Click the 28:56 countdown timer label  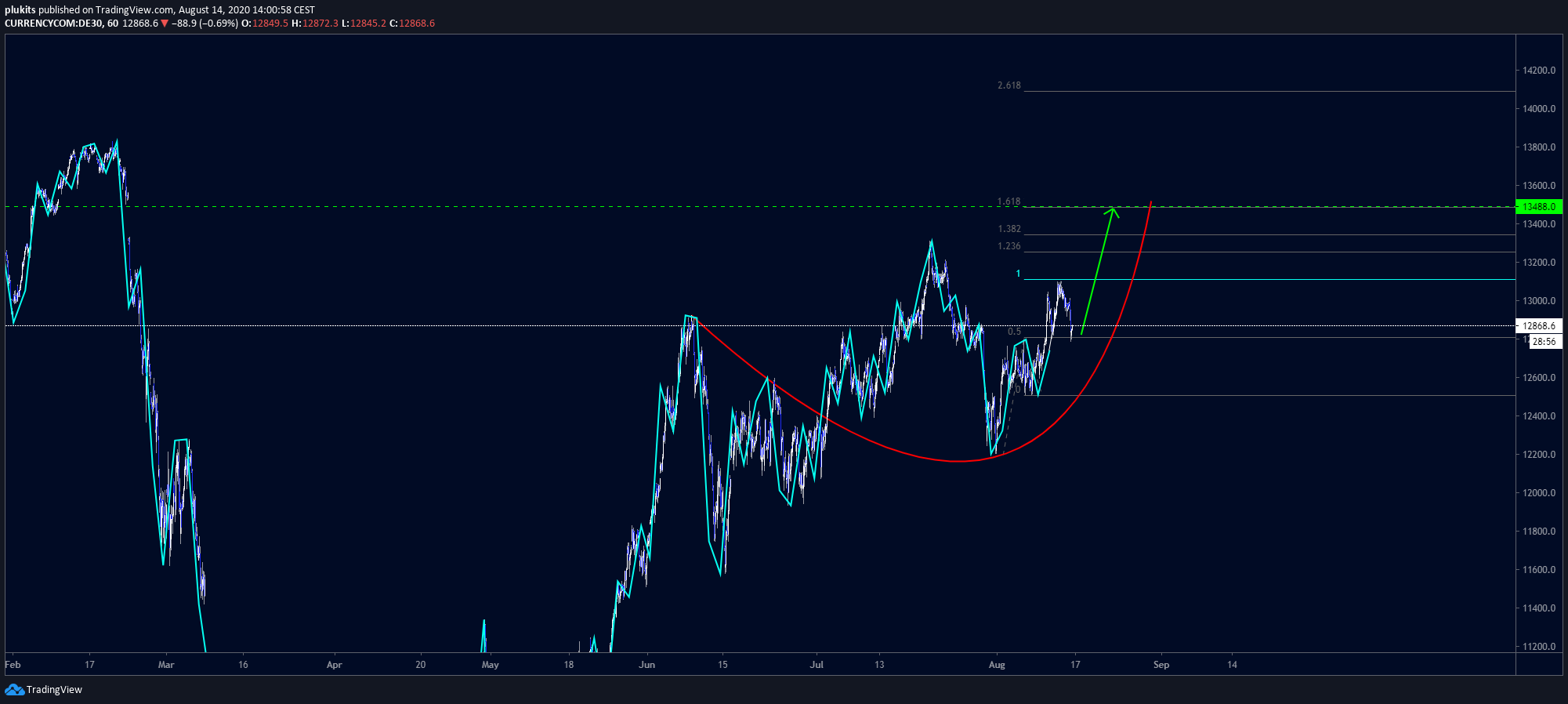coord(1544,341)
